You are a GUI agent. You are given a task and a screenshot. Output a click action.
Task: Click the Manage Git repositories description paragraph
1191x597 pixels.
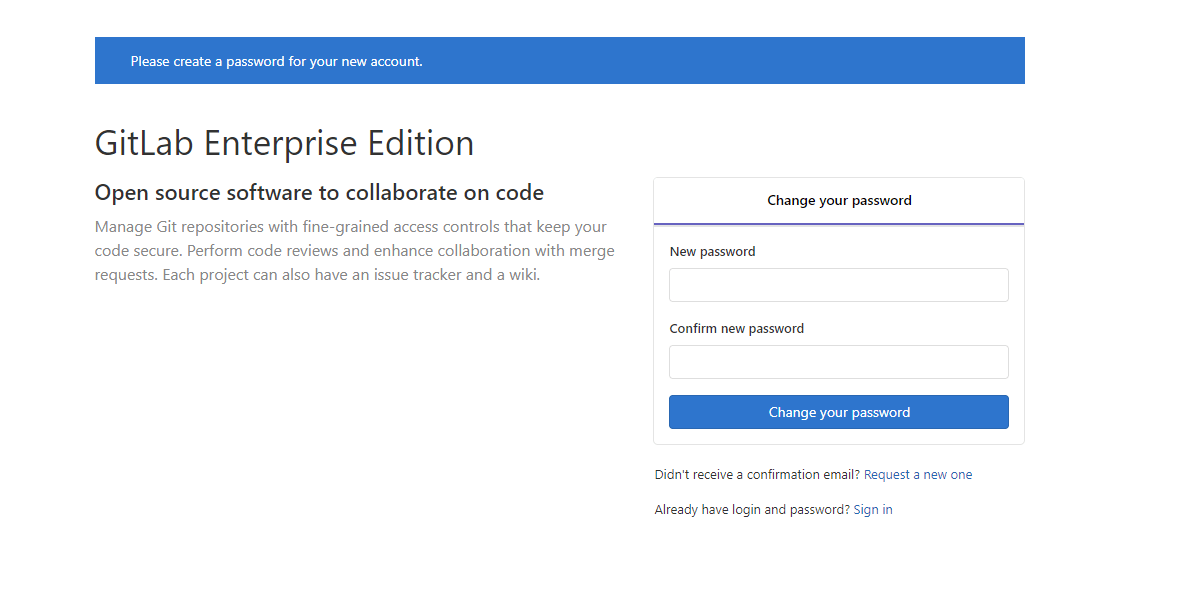[x=355, y=251]
